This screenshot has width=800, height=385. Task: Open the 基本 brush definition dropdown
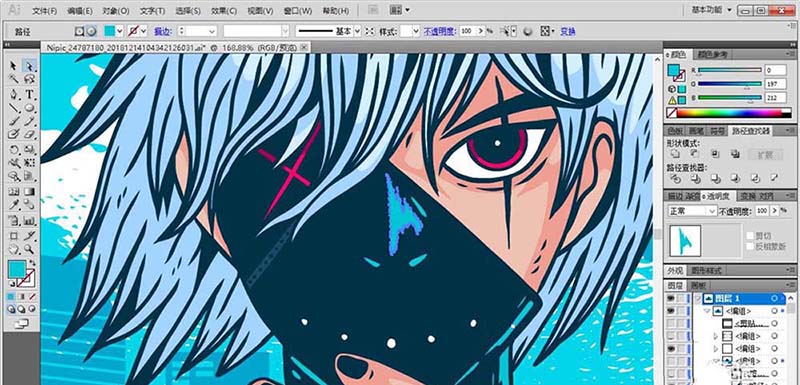click(357, 31)
